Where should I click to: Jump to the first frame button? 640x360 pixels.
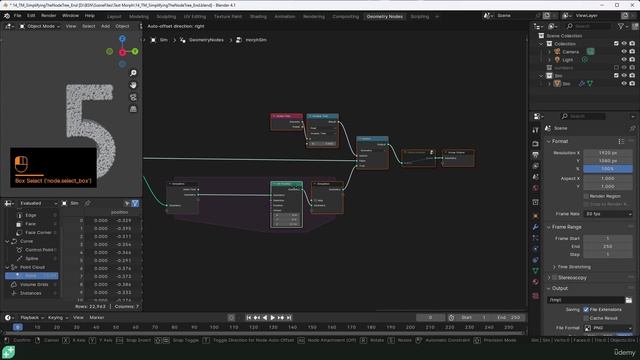click(x=249, y=318)
